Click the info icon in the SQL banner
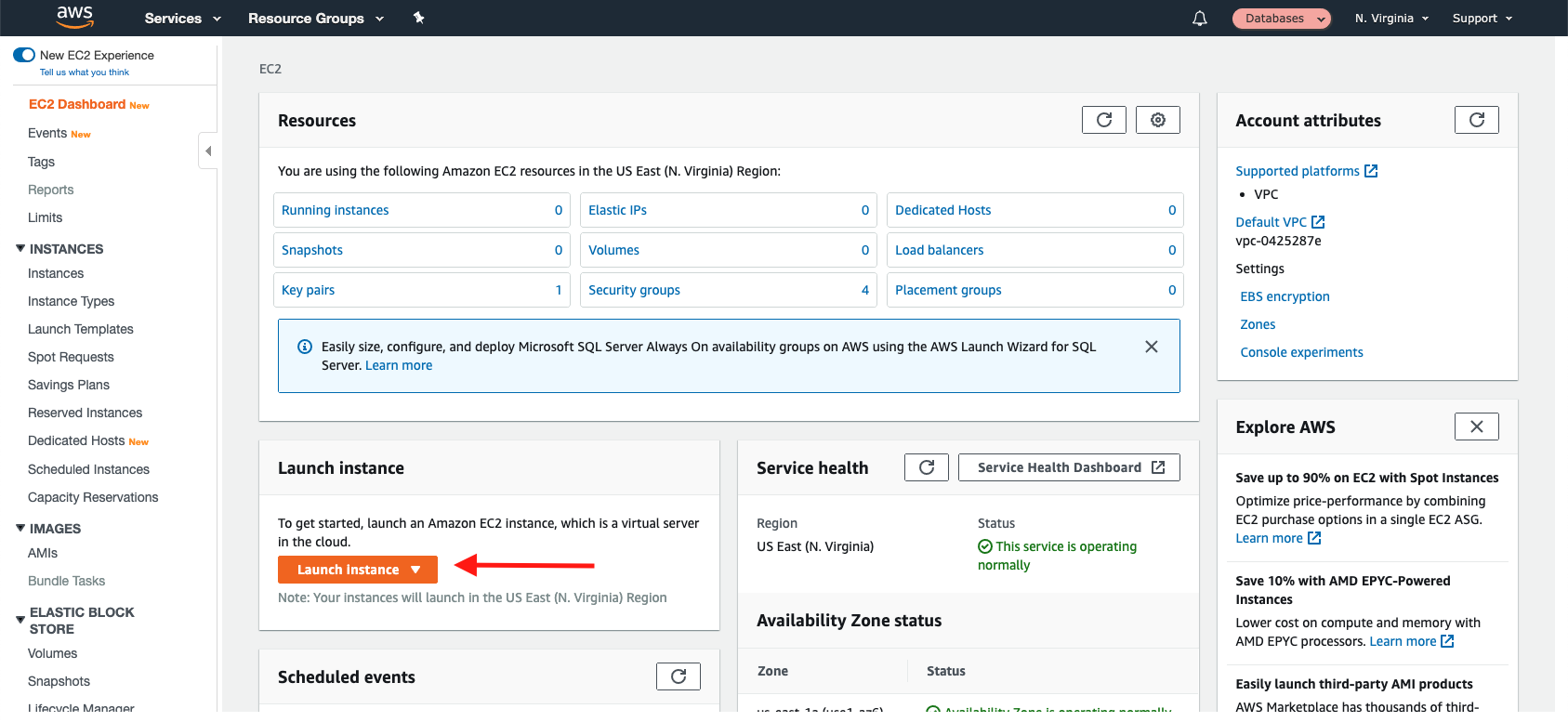This screenshot has width=1568, height=722. 304,347
